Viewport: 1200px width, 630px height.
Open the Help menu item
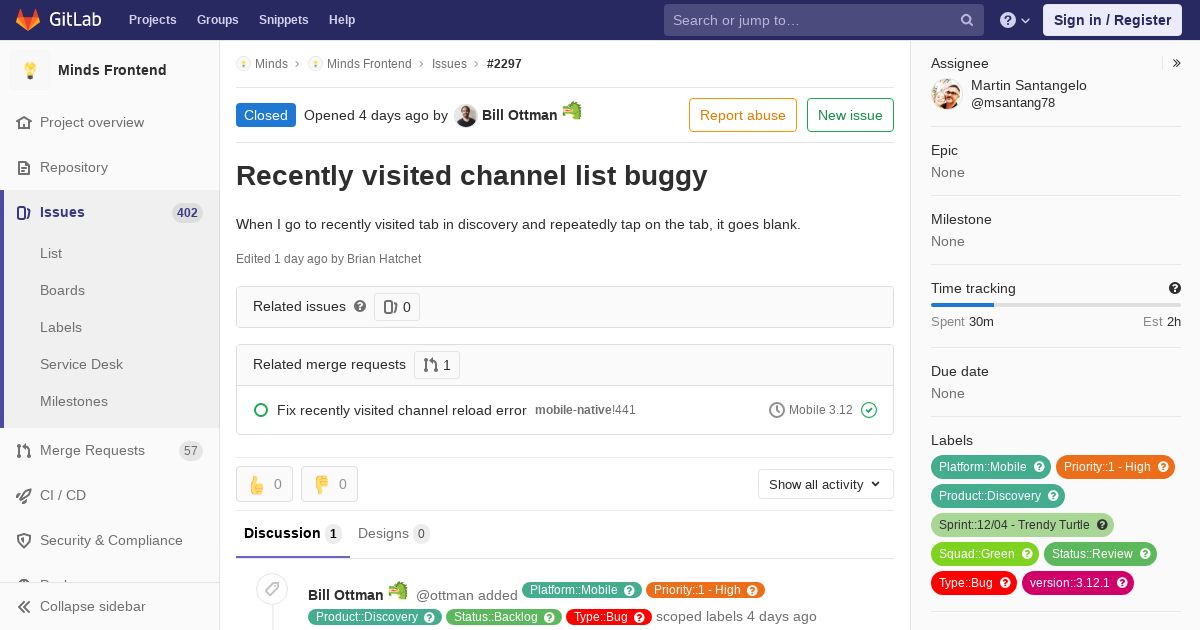[342, 20]
